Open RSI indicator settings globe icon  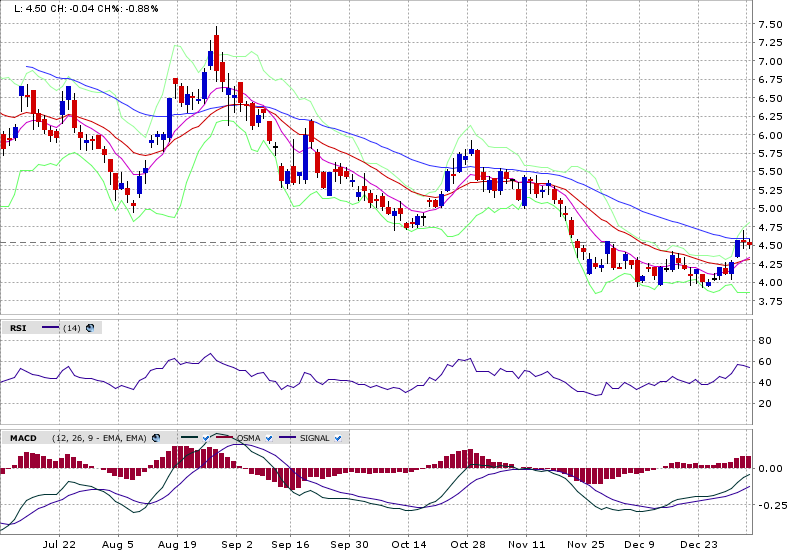point(90,328)
